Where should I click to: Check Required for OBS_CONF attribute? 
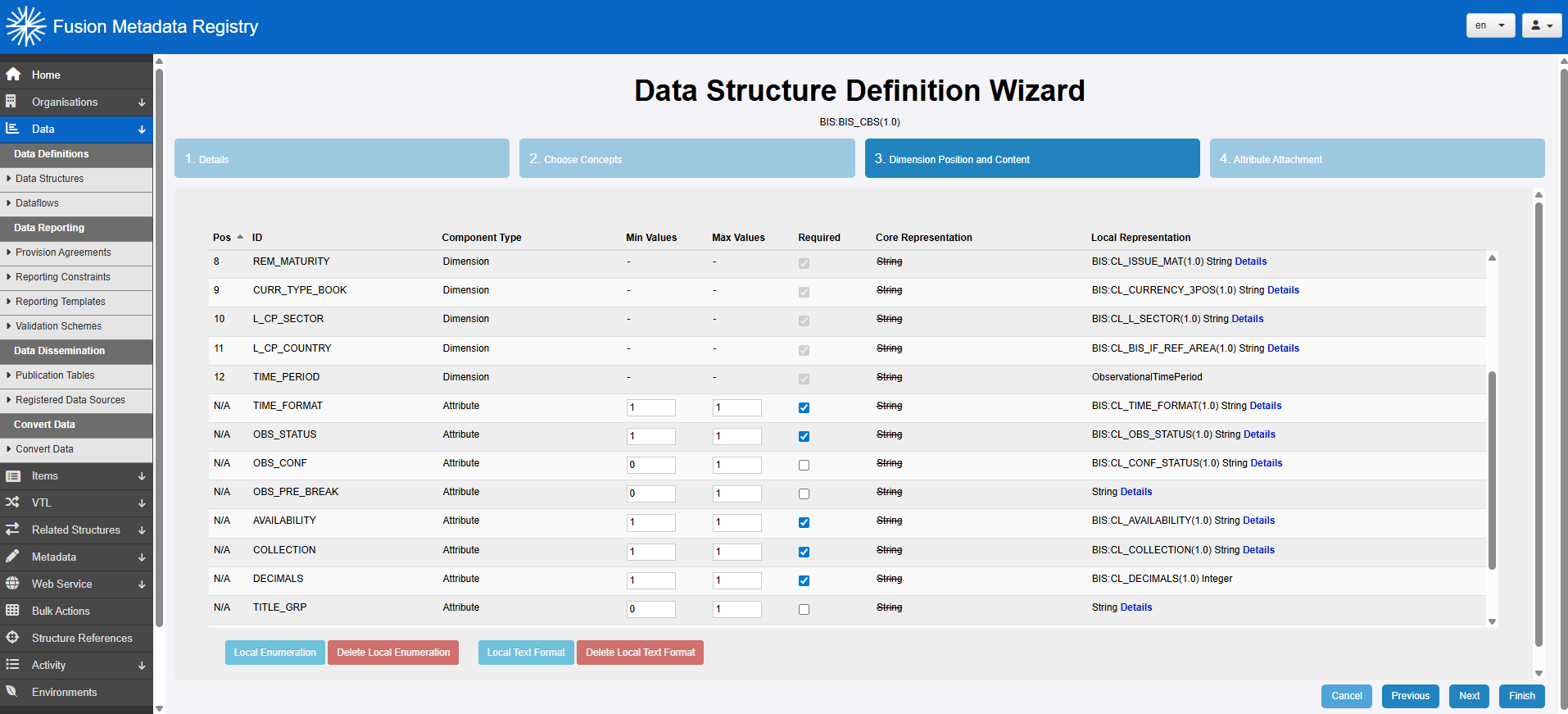(x=804, y=465)
